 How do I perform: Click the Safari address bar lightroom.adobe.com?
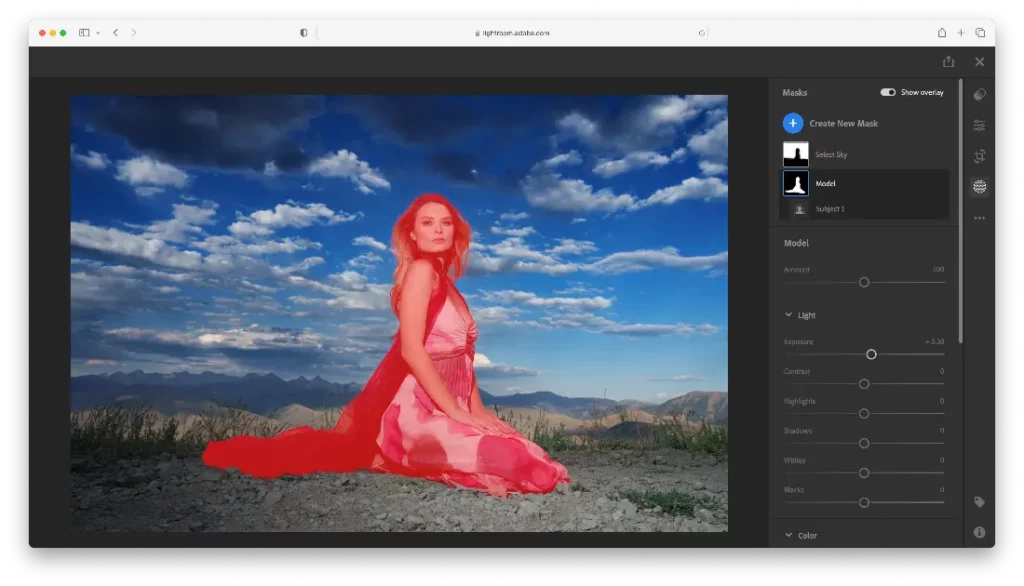513,33
